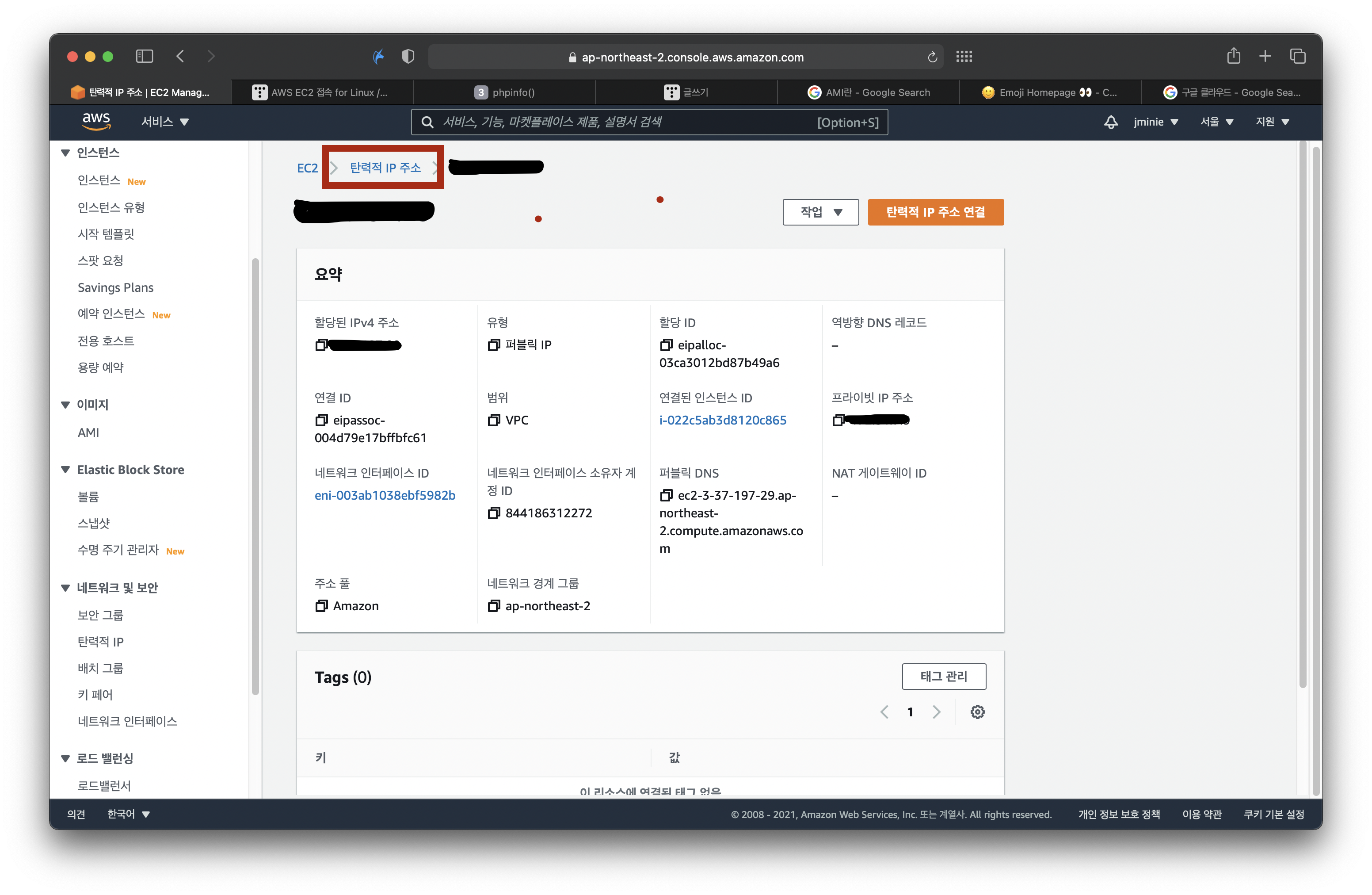Viewport: 1372px width, 895px height.
Task: Open the 탄력적 IP 주소 breadcrumb link
Action: [385, 168]
